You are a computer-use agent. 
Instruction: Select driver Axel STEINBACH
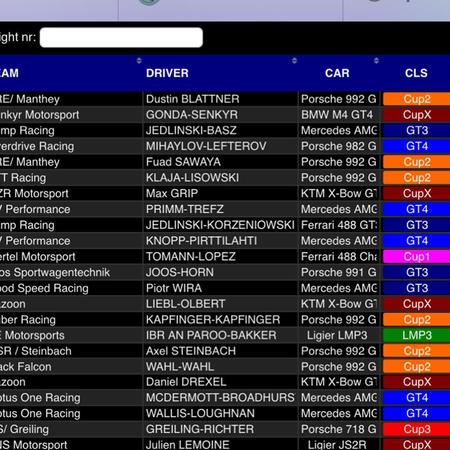(x=191, y=351)
